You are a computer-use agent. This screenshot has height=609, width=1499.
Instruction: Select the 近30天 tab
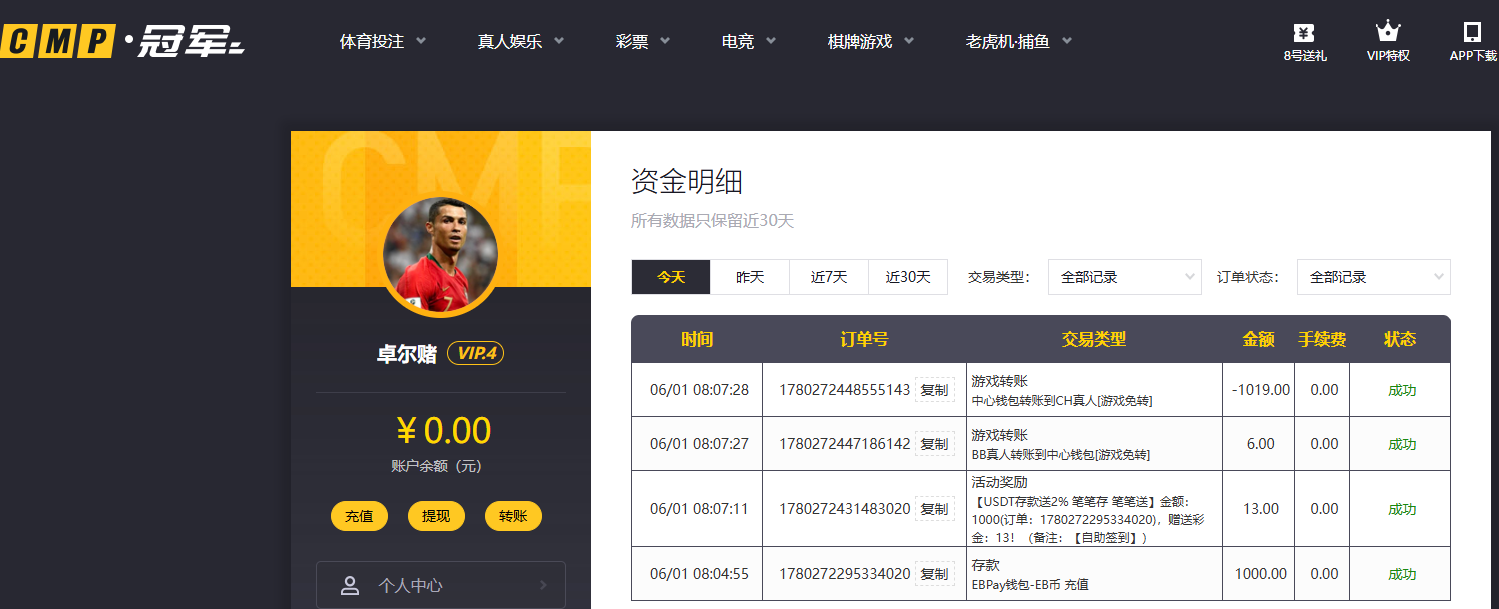(x=908, y=277)
